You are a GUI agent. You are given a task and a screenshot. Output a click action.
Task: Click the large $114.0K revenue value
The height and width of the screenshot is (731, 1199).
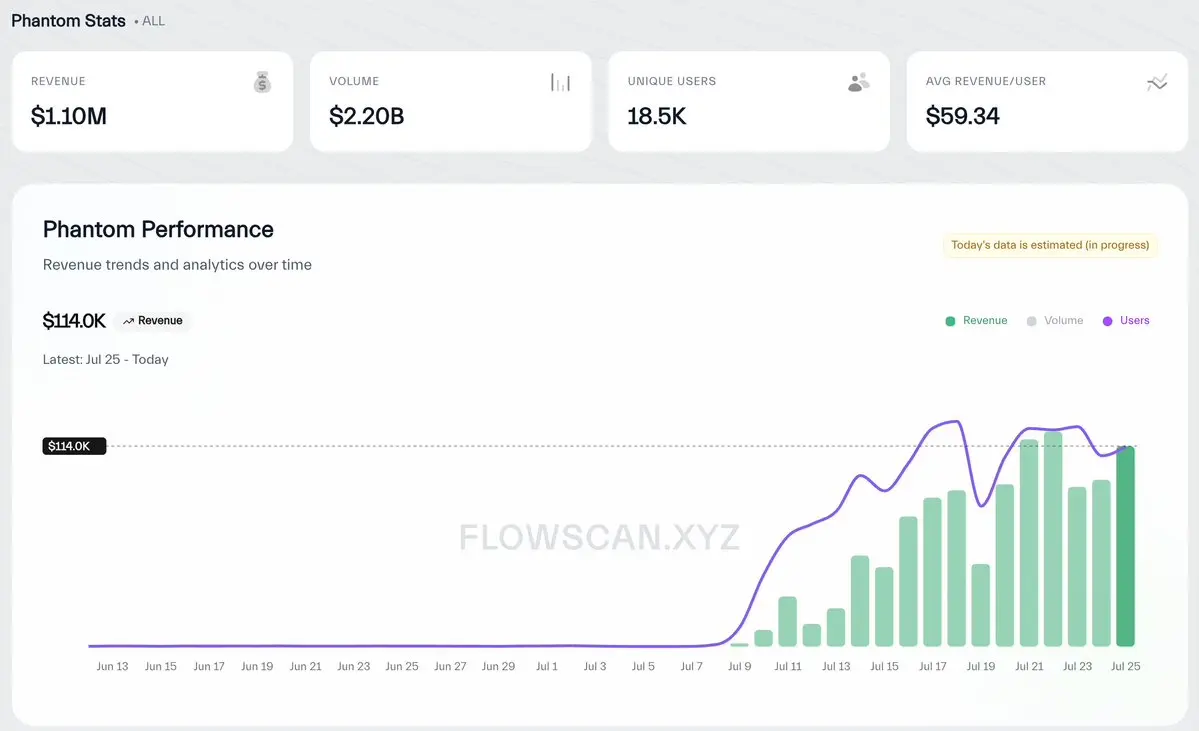pyautogui.click(x=74, y=321)
